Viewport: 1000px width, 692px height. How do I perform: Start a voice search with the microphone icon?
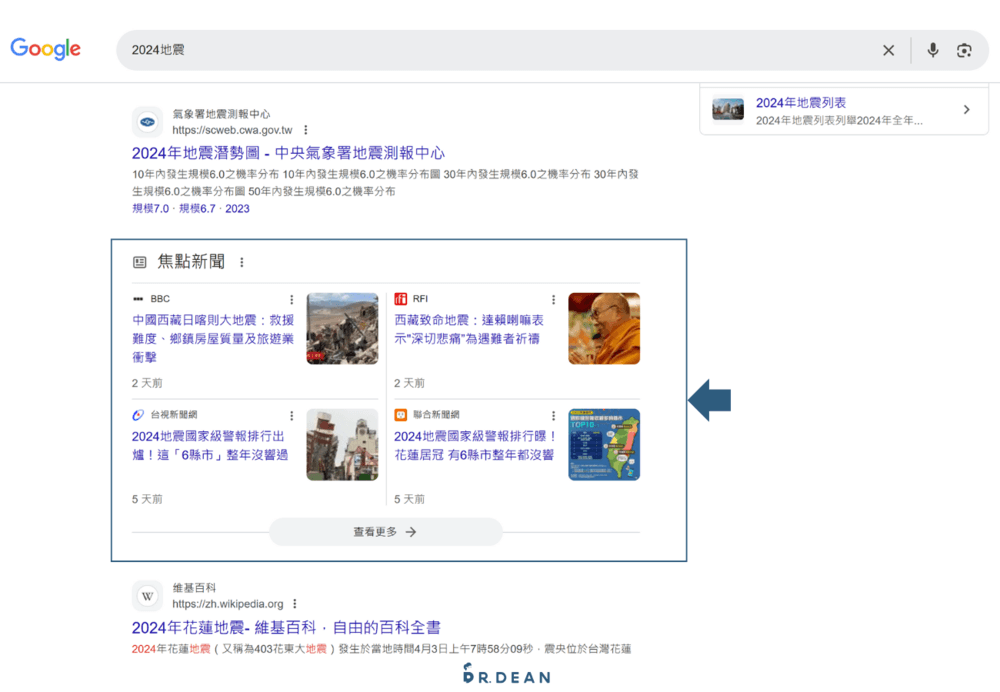pos(932,49)
